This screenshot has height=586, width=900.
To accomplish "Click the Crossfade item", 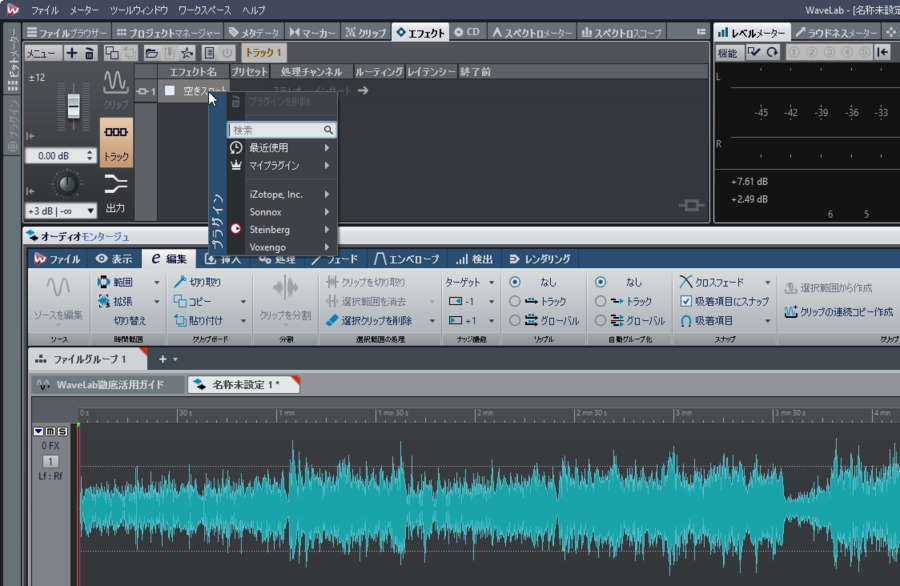I will click(712, 282).
